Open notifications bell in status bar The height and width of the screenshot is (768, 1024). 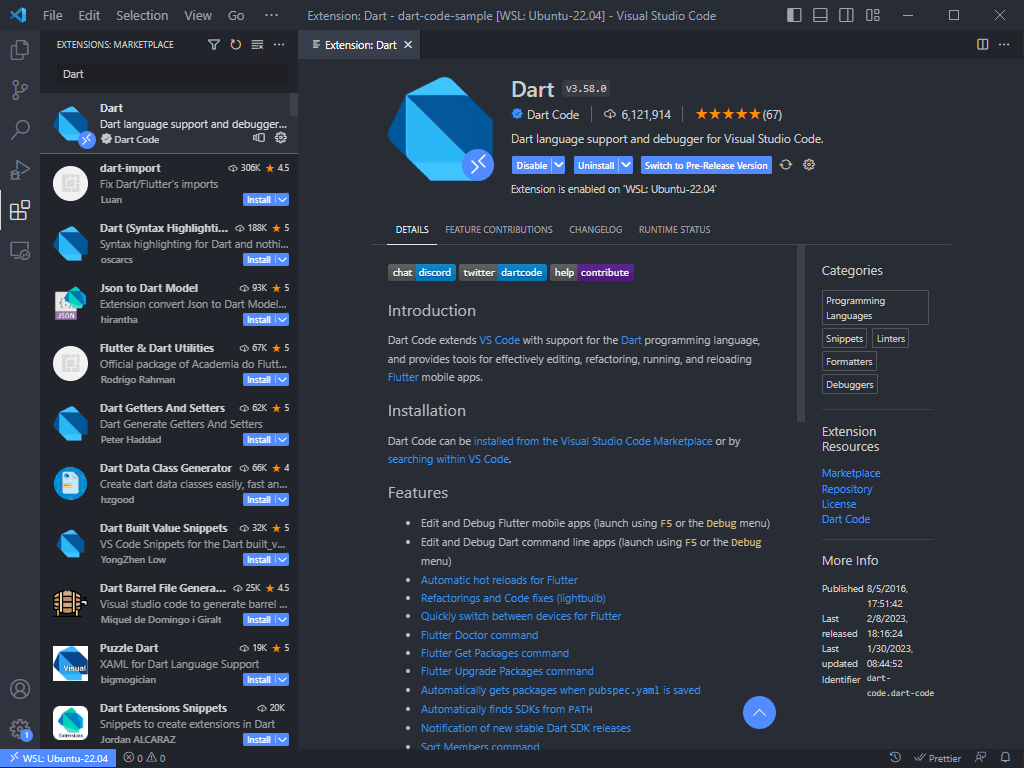1006,758
